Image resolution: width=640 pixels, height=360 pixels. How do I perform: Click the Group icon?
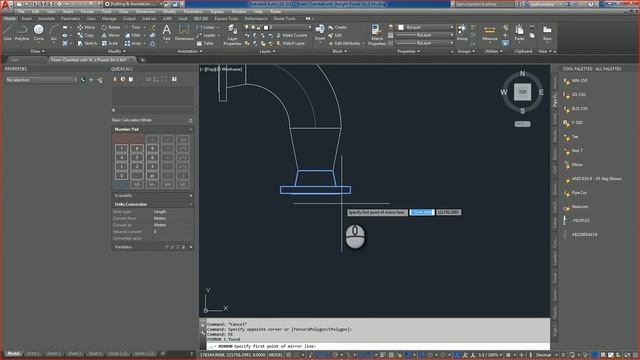(462, 32)
